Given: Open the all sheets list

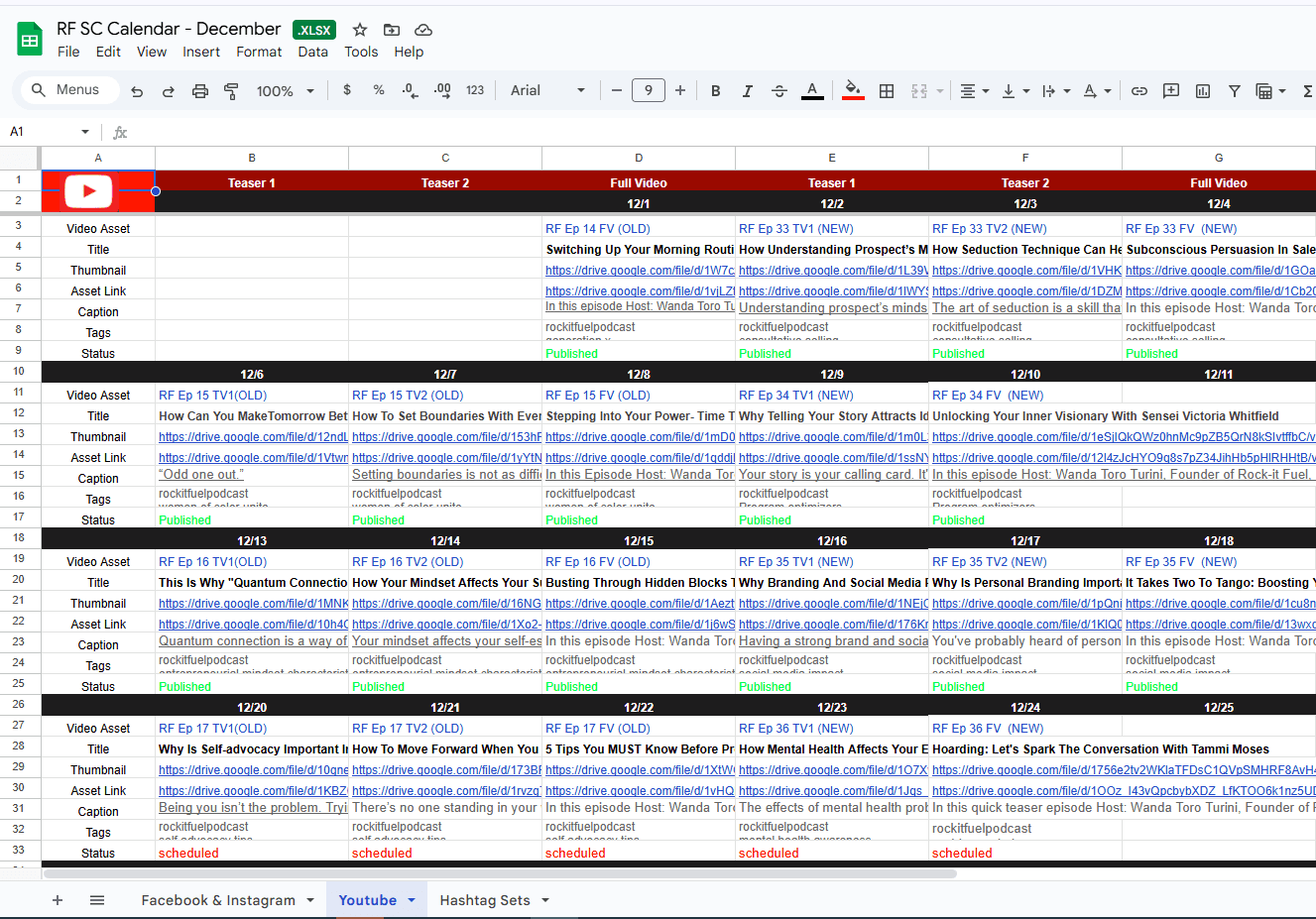Looking at the screenshot, I should coord(97,900).
